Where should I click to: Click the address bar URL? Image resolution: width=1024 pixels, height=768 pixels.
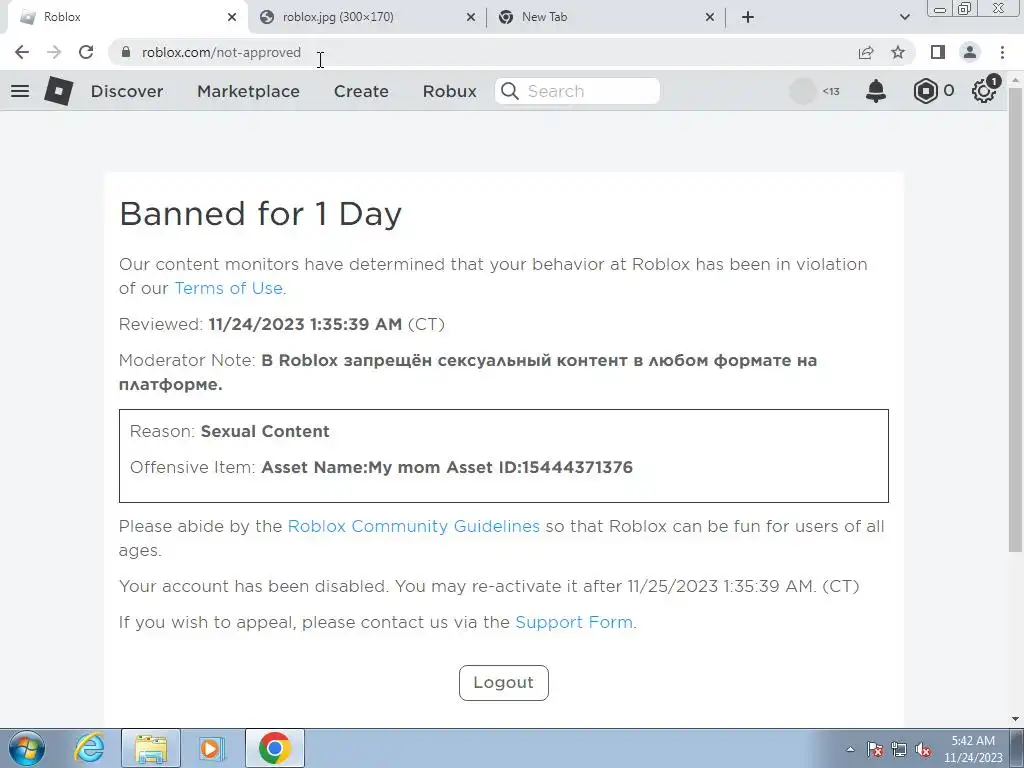coord(221,52)
